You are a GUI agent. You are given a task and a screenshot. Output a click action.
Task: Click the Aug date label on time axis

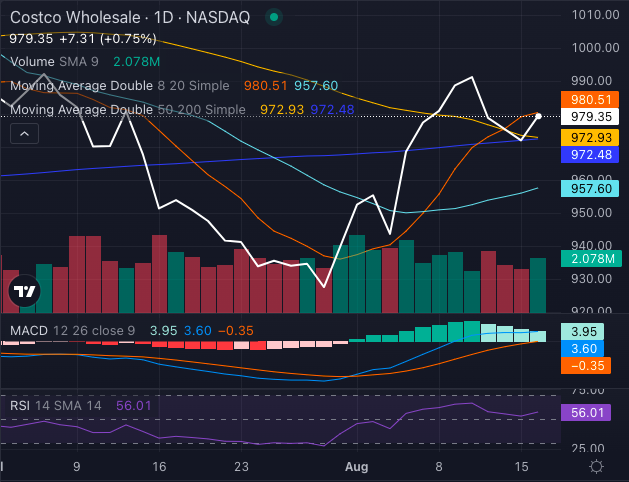click(x=357, y=467)
